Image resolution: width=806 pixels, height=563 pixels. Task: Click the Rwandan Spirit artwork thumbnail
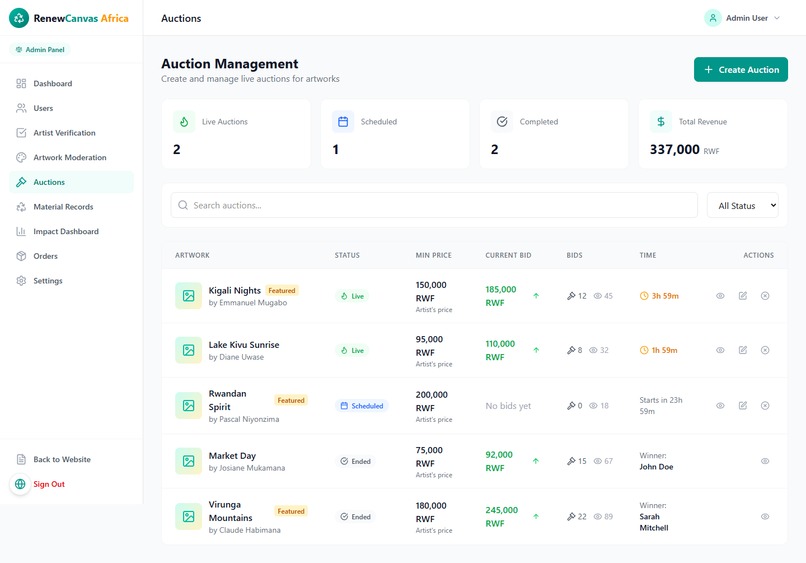click(189, 406)
